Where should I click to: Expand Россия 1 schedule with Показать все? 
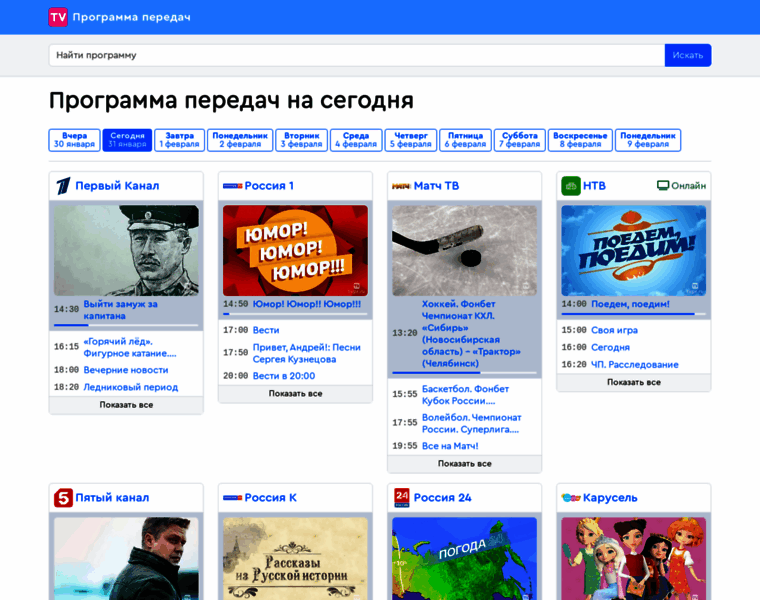pos(295,394)
